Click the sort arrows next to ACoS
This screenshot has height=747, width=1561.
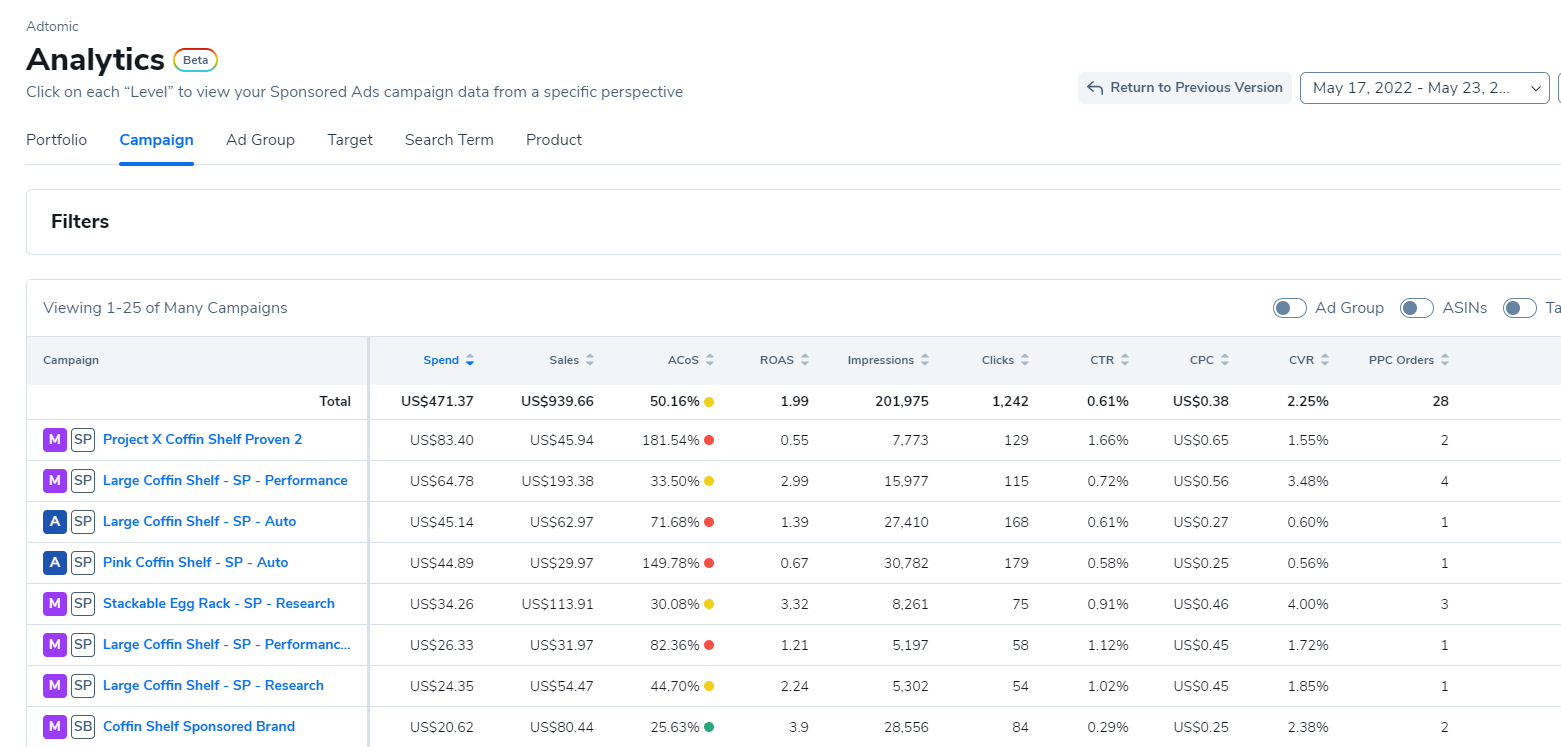click(x=710, y=360)
